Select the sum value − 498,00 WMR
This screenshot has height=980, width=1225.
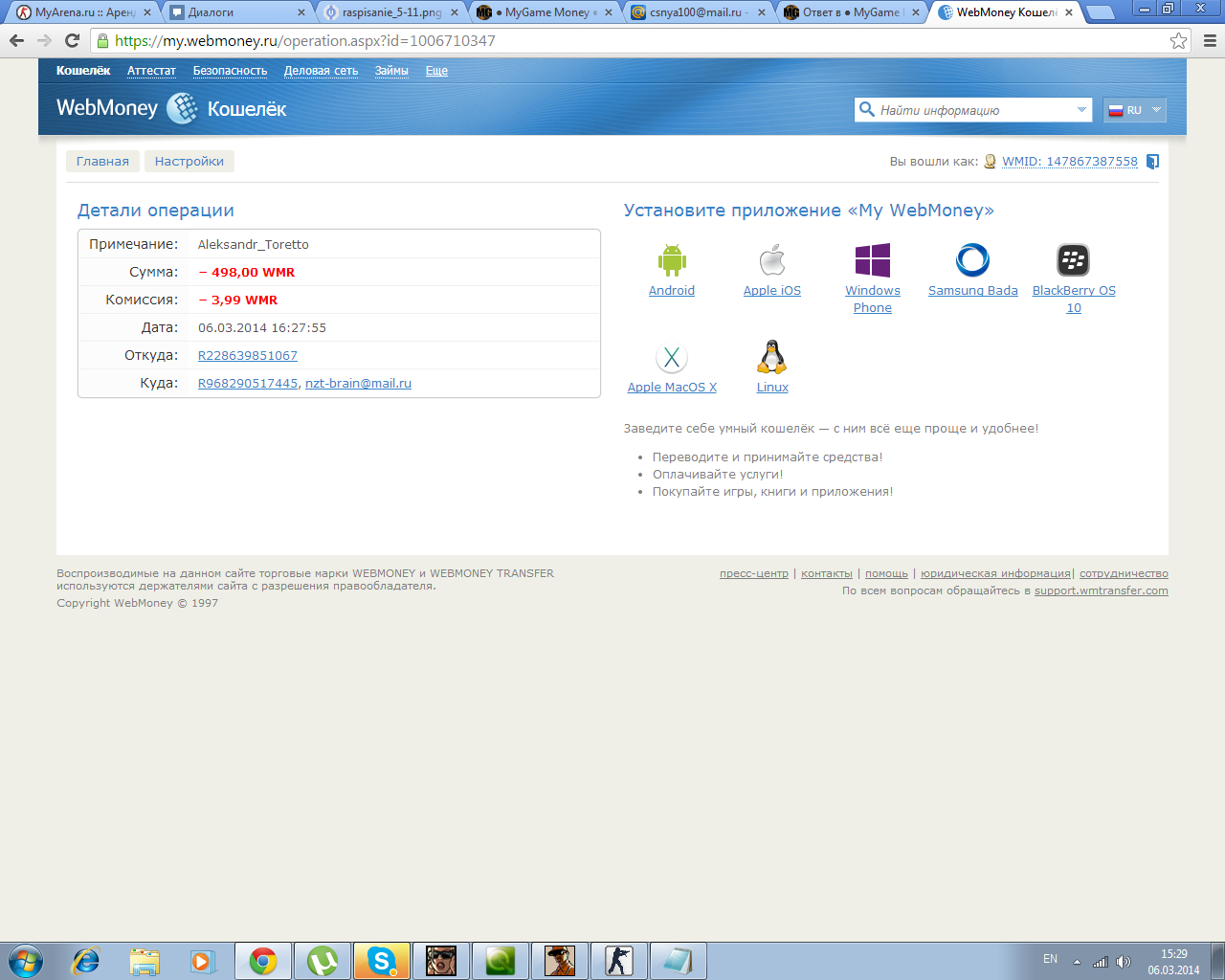point(247,272)
